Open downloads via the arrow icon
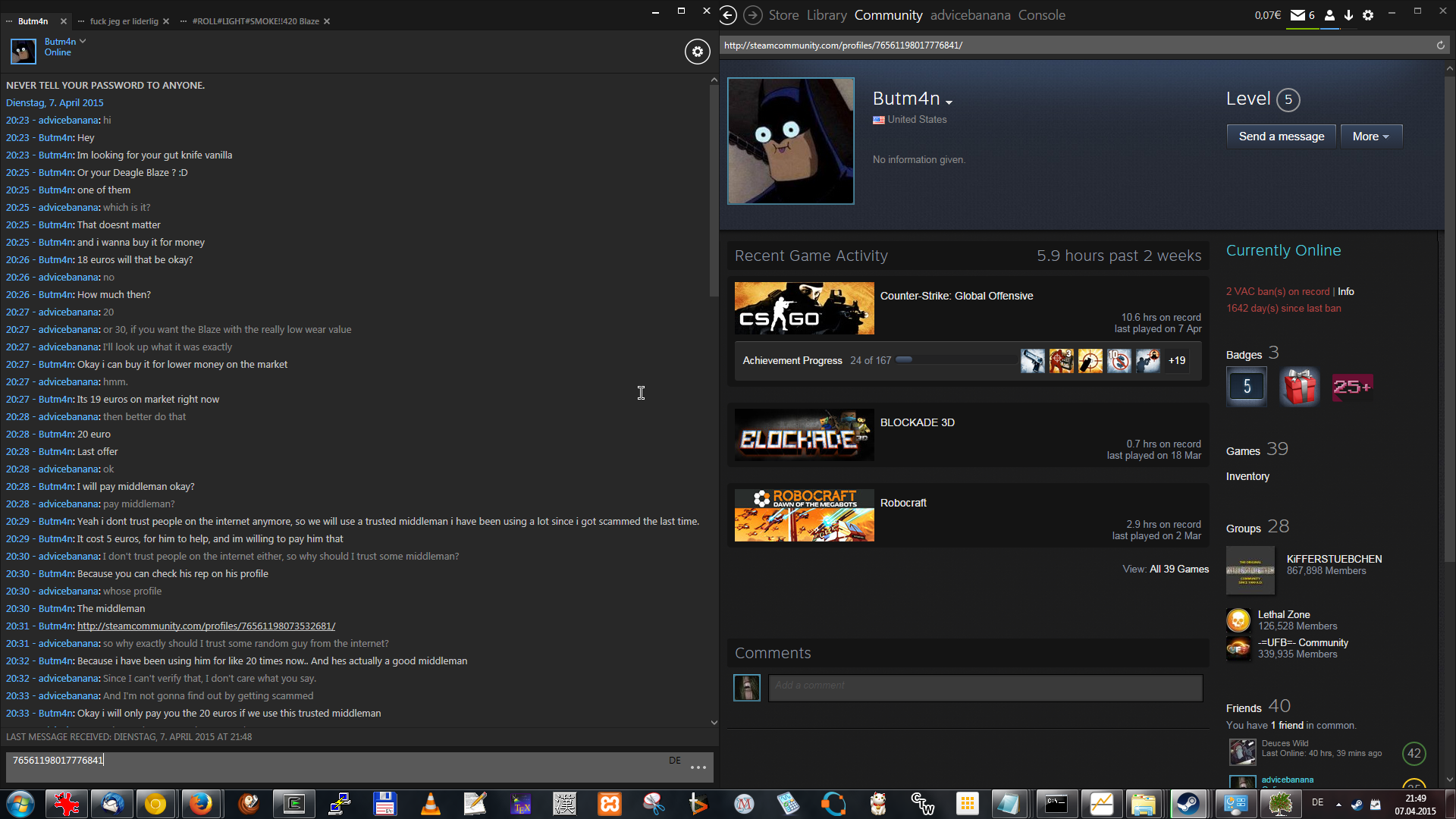This screenshot has height=819, width=1456. click(x=1348, y=15)
